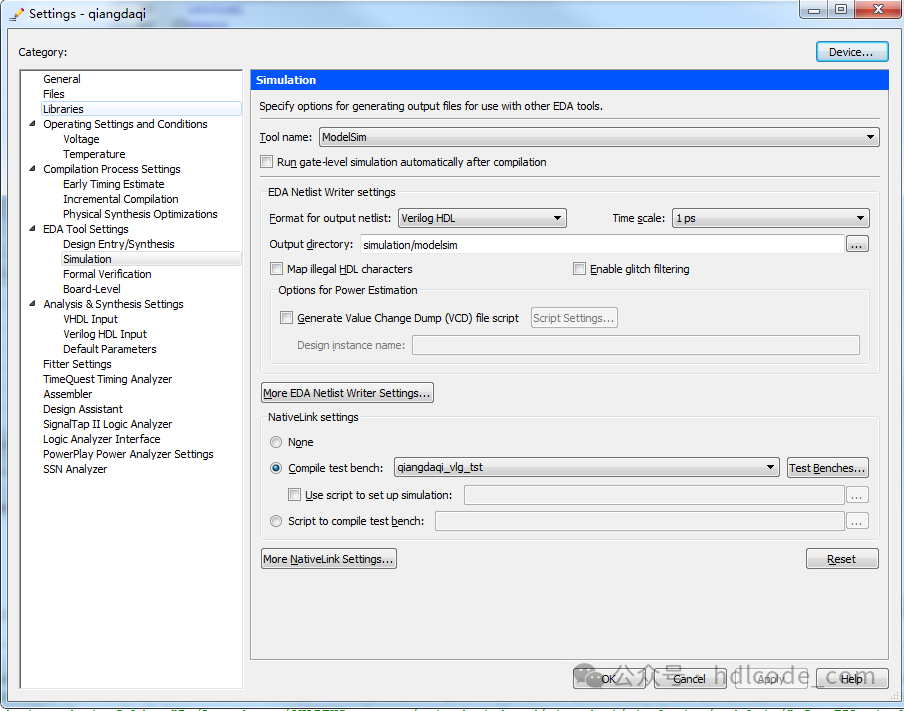Screen dimensions: 904x711
Task: Open Verilog HDL Input settings
Action: [105, 334]
